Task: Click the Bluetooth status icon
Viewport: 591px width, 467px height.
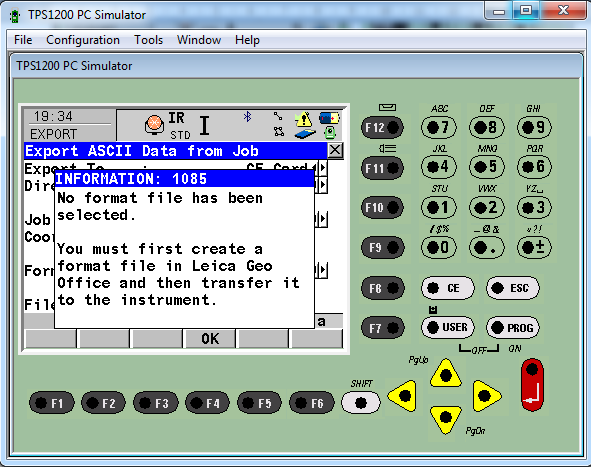Action: (x=247, y=116)
